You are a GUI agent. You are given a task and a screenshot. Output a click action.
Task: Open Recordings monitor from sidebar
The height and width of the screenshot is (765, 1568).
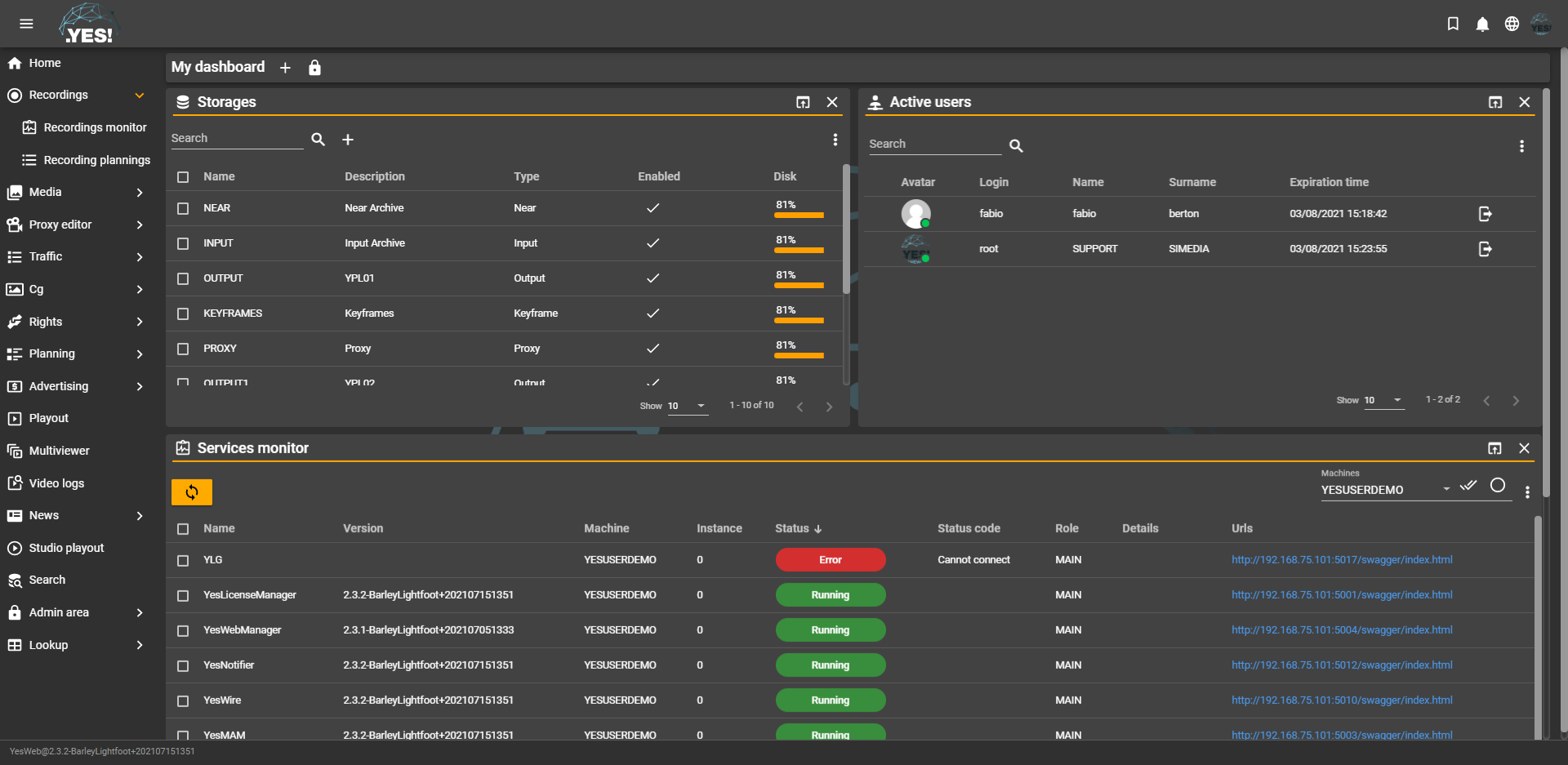pyautogui.click(x=95, y=127)
